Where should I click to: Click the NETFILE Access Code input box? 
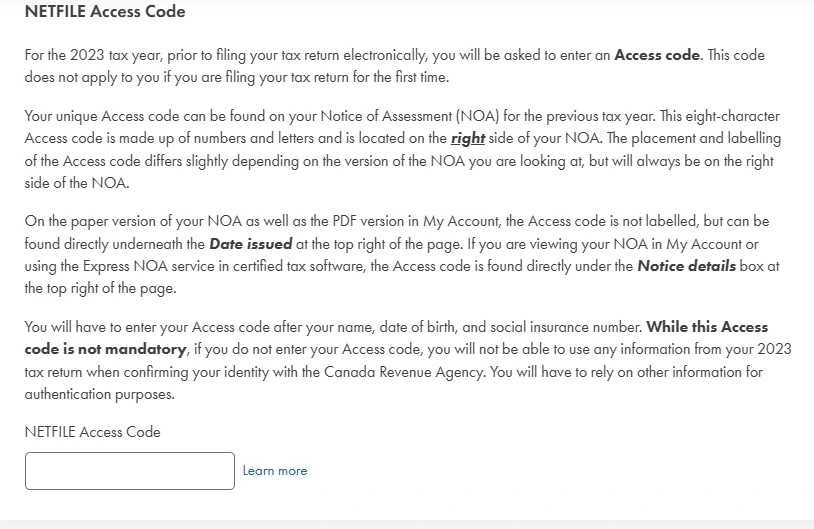pos(130,471)
